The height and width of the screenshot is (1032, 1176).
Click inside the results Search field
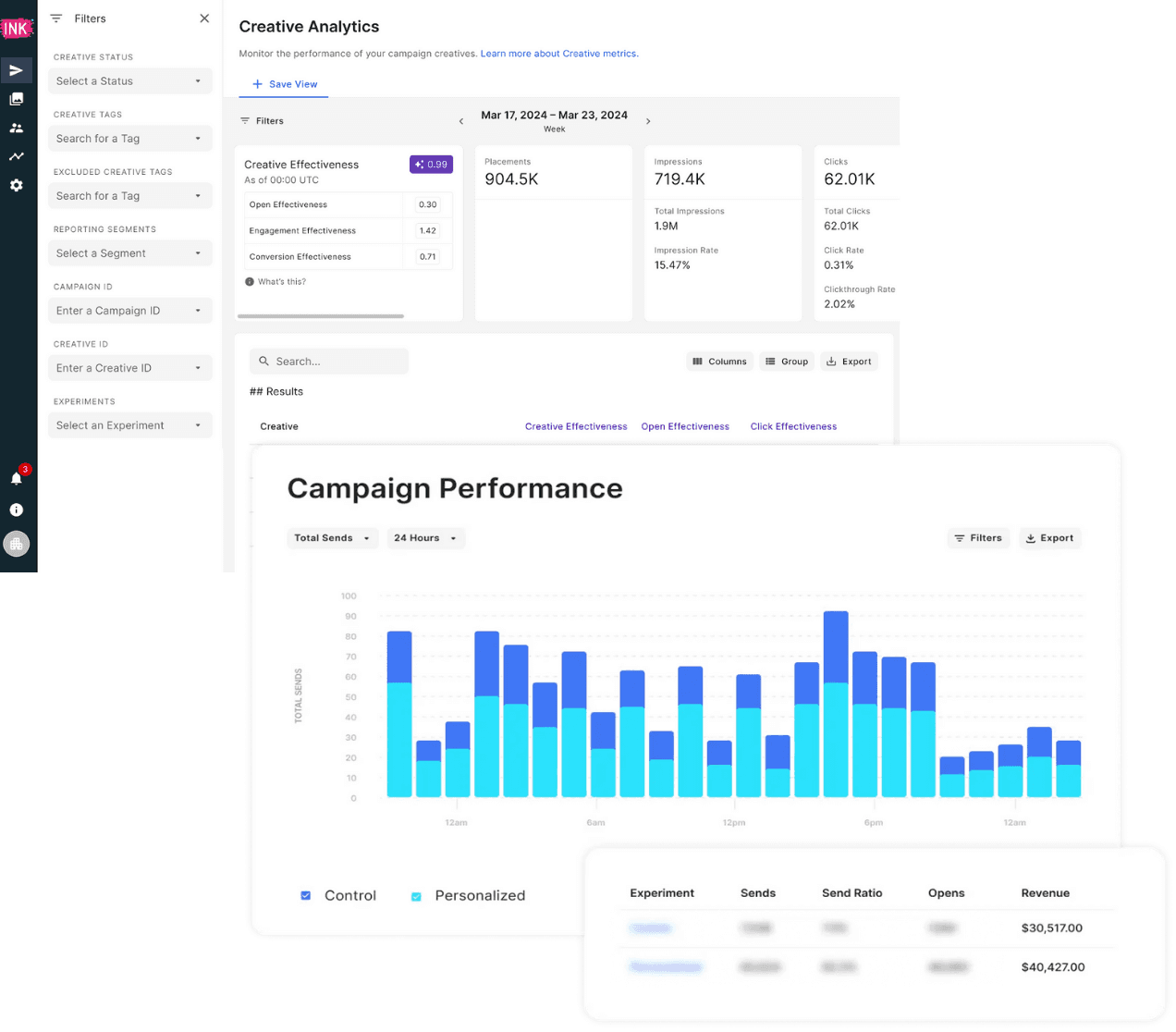tap(329, 361)
